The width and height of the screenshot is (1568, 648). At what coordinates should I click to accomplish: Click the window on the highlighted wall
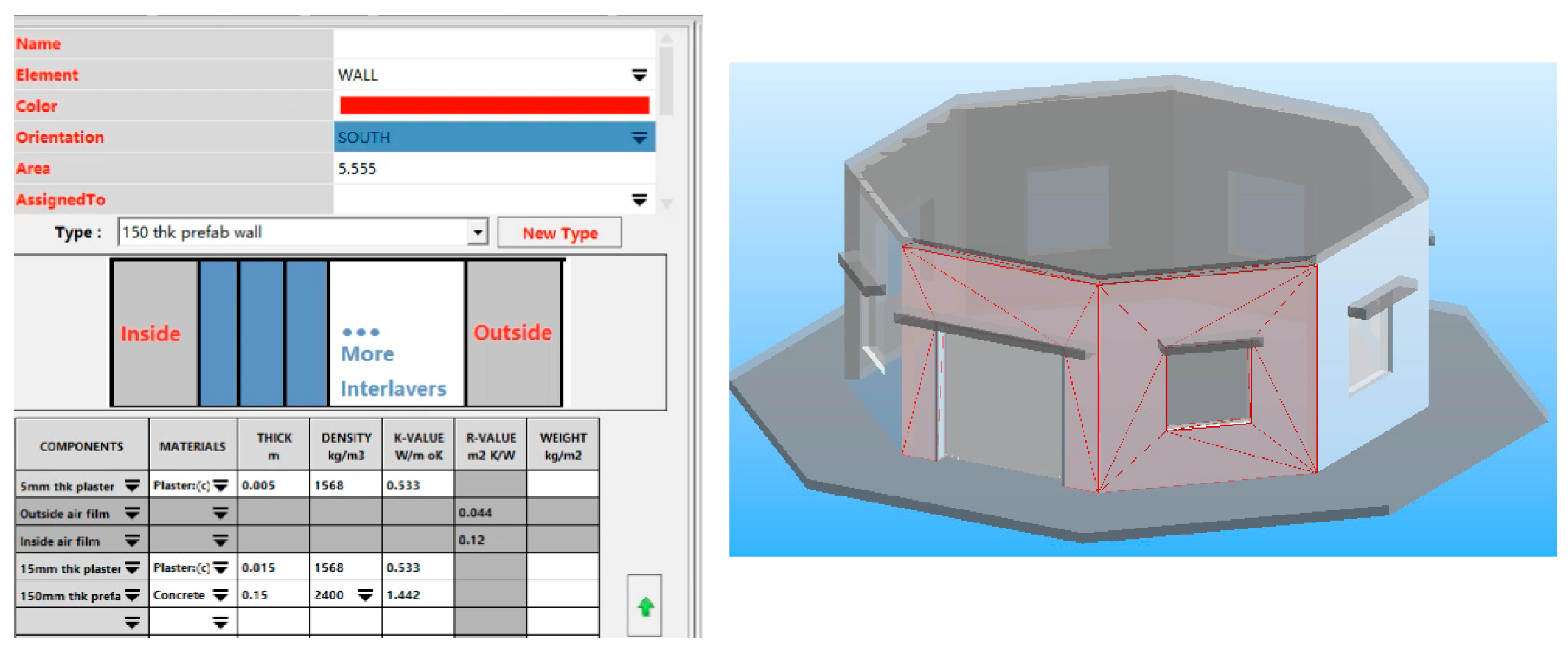(1207, 386)
